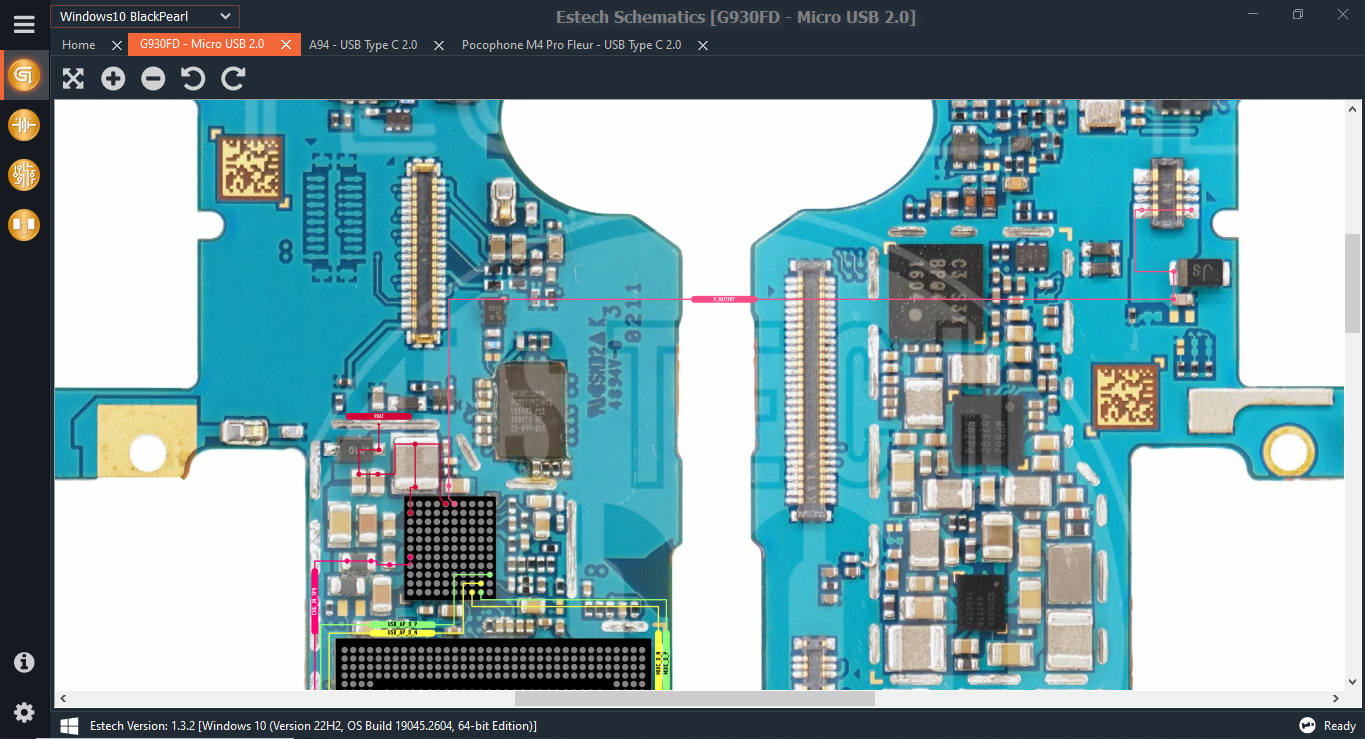
Task: Click the scroll left arrow
Action: (x=63, y=699)
